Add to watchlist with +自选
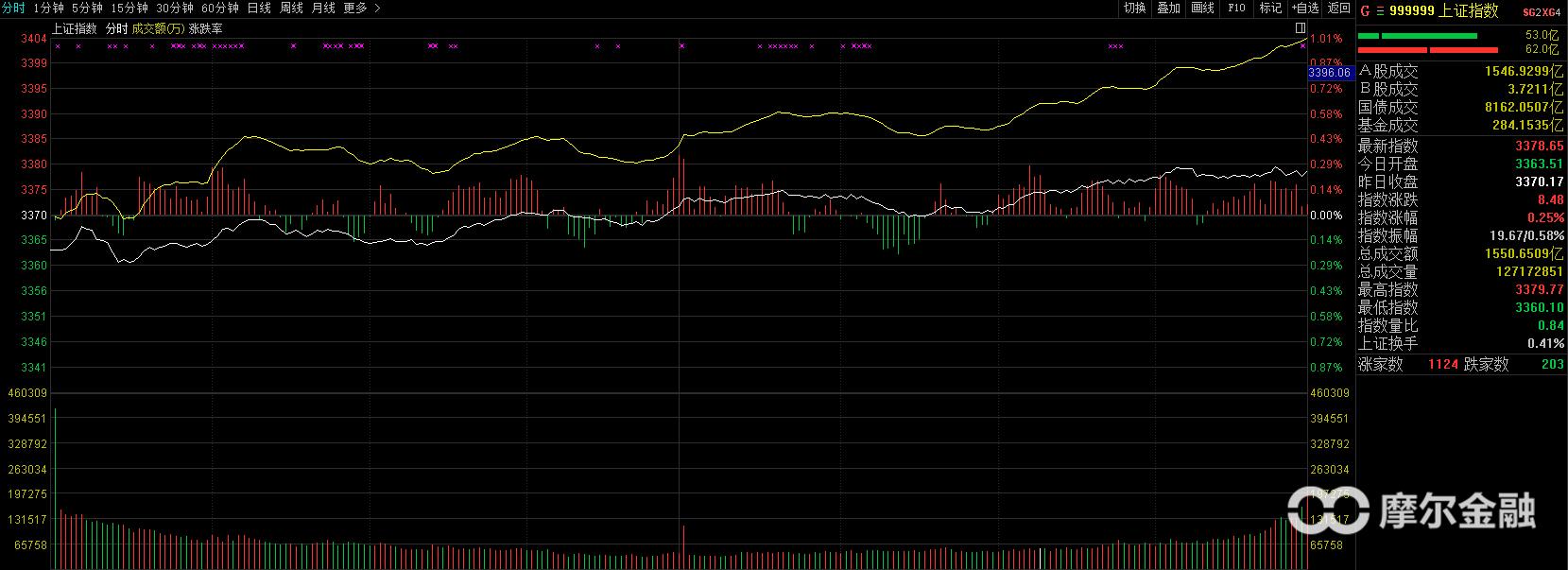Image resolution: width=1568 pixels, height=570 pixels. coord(1304,8)
